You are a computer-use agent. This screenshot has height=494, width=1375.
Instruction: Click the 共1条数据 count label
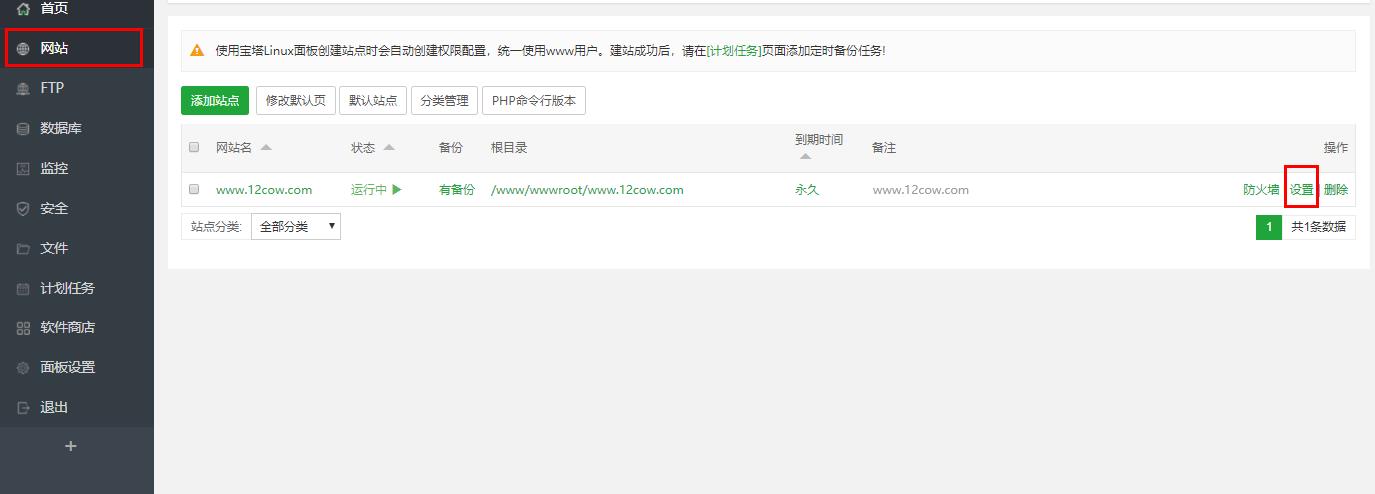1318,227
